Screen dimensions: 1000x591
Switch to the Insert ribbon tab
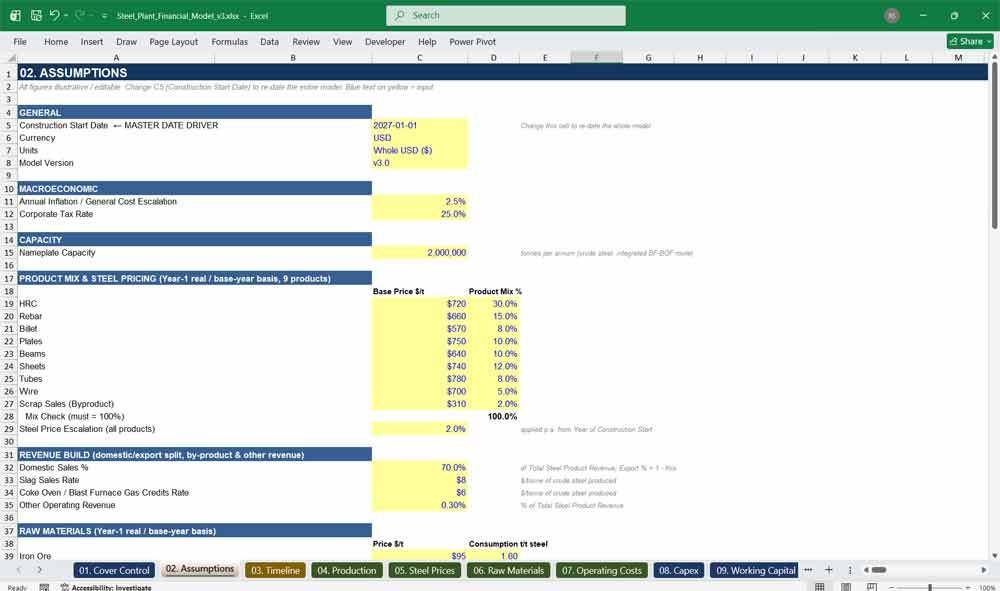[92, 41]
